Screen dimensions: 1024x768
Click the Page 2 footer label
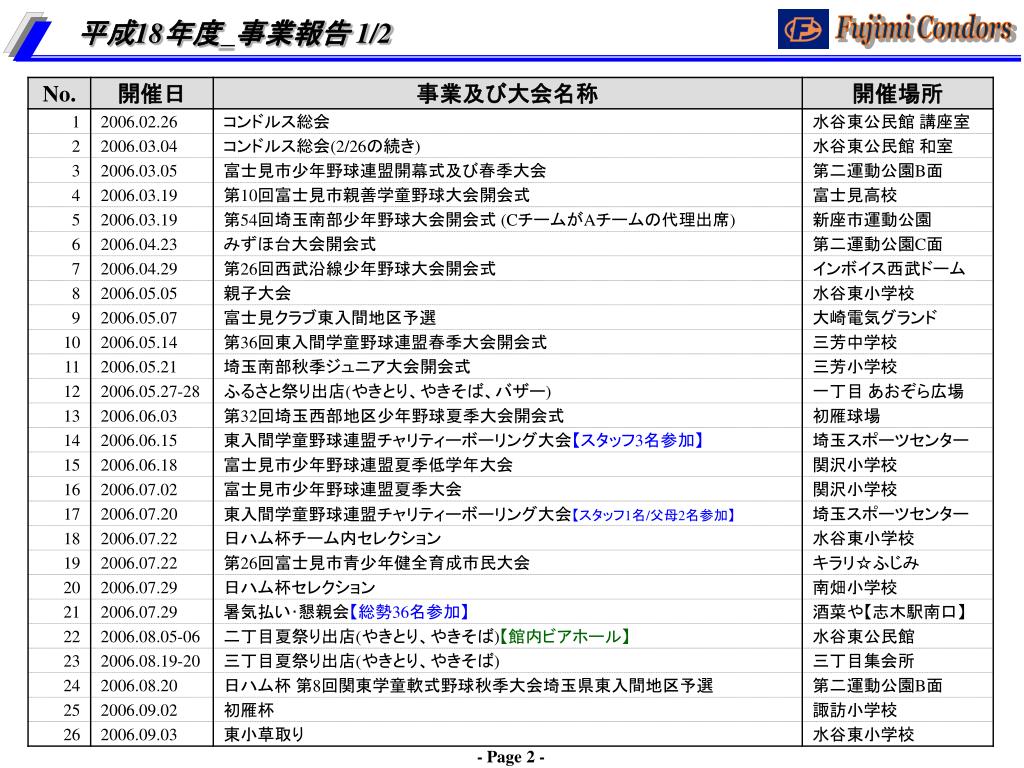click(511, 757)
